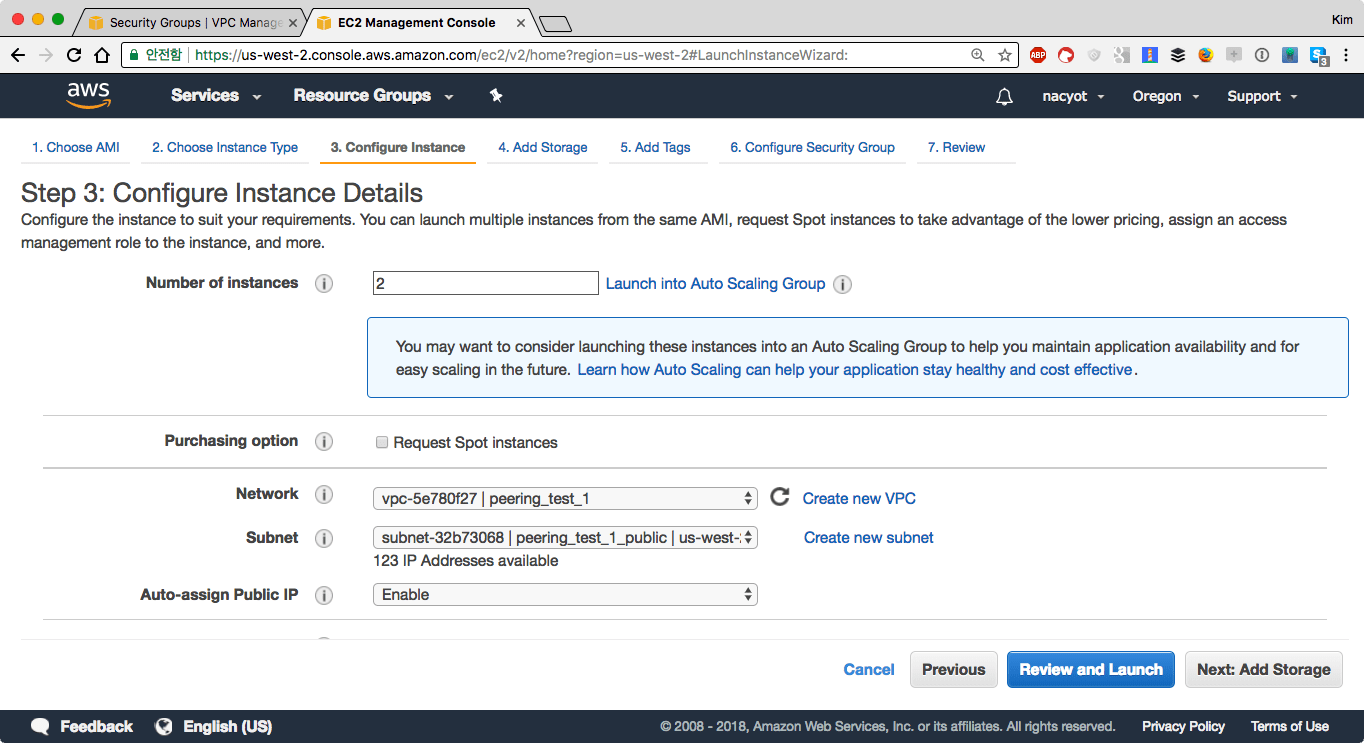Open the Auto-assign Public IP dropdown
1364x743 pixels.
[x=565, y=595]
